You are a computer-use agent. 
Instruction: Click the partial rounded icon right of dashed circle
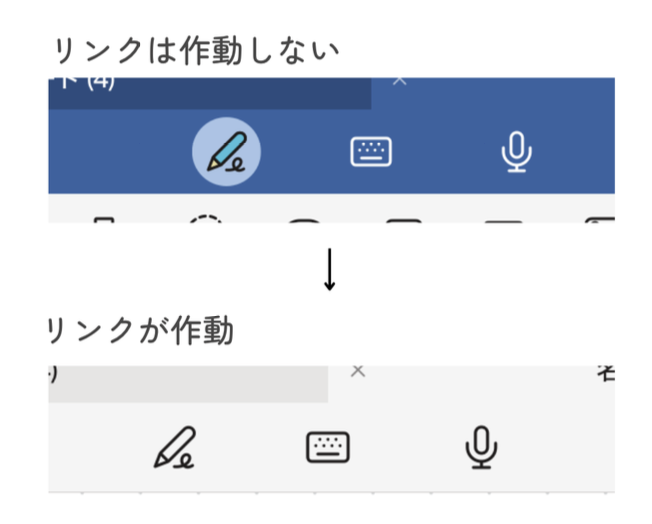click(x=305, y=221)
